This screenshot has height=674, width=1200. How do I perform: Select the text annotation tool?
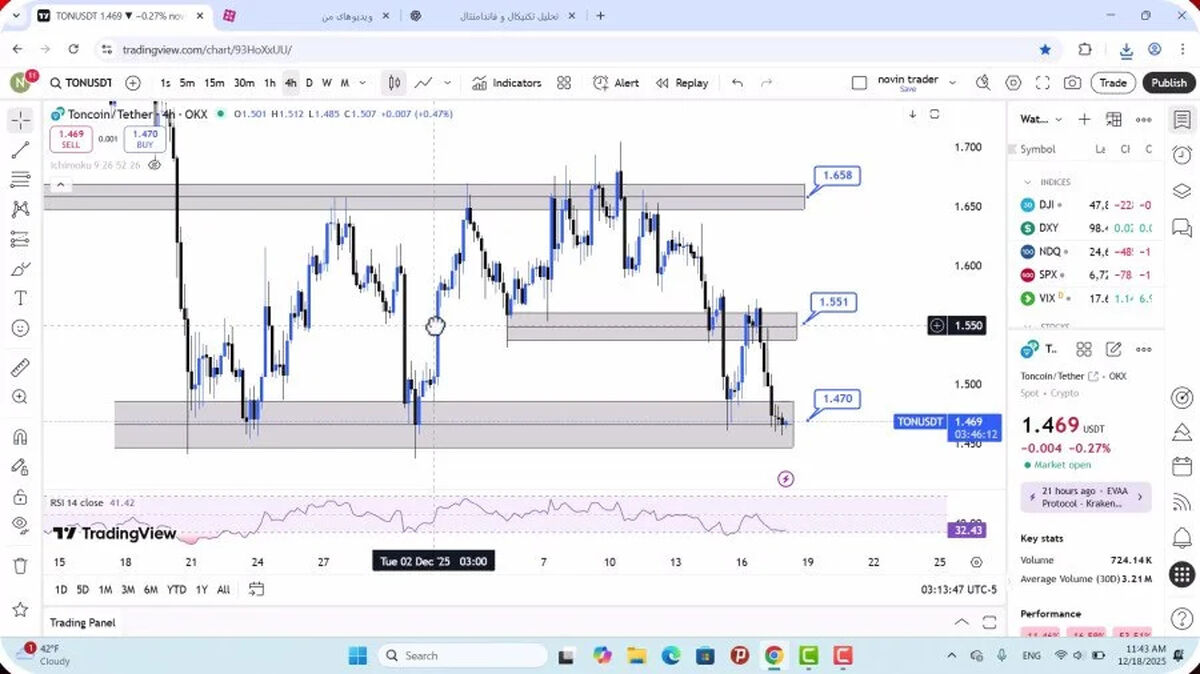tap(20, 298)
